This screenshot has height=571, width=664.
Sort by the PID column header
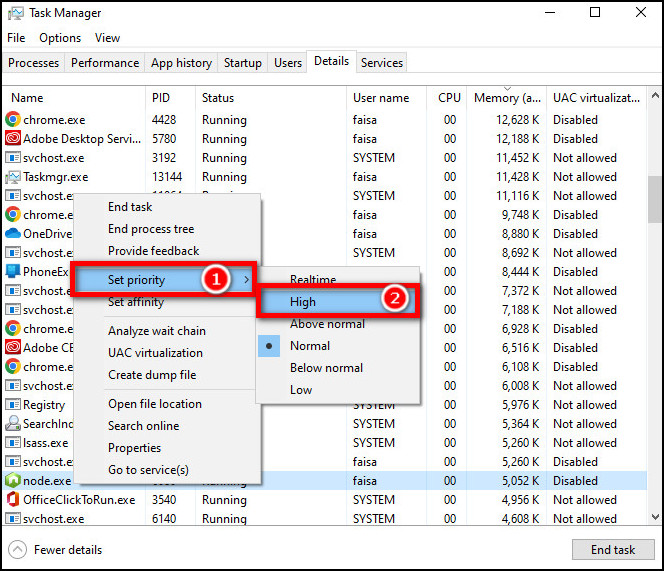[x=171, y=98]
